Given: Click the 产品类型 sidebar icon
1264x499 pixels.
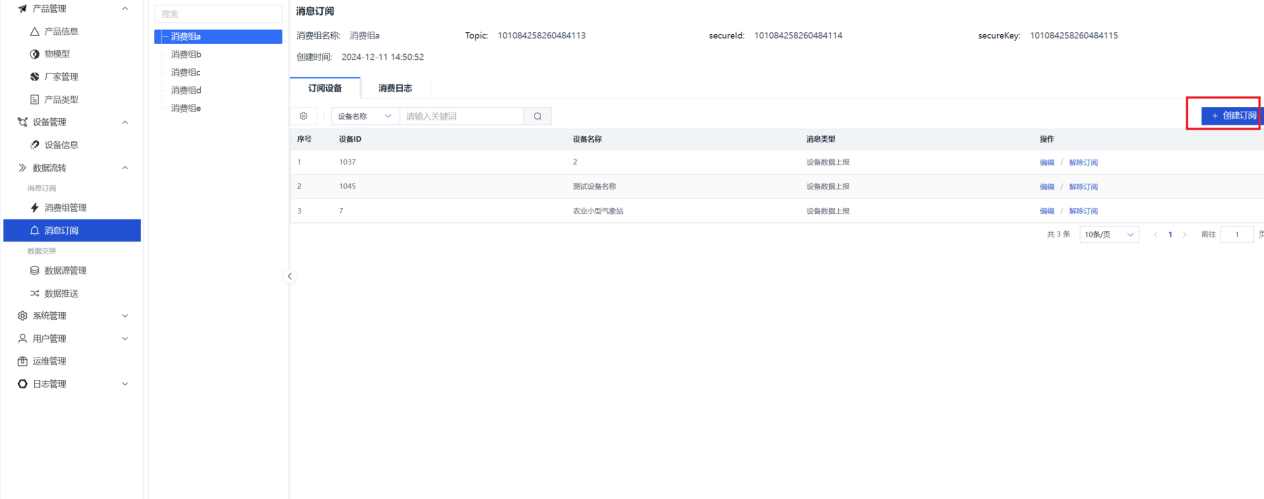Looking at the screenshot, I should pyautogui.click(x=35, y=100).
